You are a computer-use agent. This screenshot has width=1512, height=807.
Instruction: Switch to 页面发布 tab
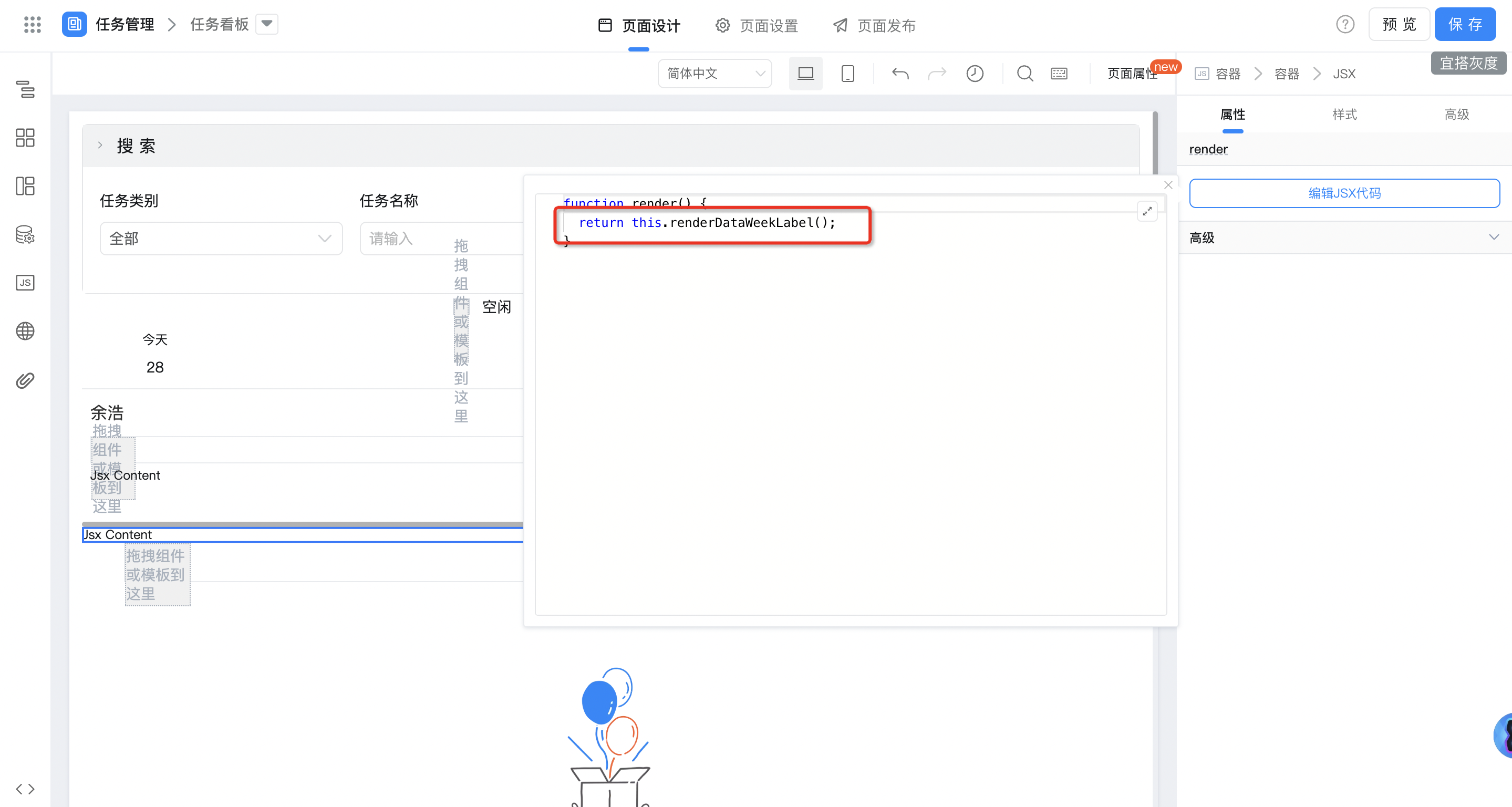[x=875, y=25]
